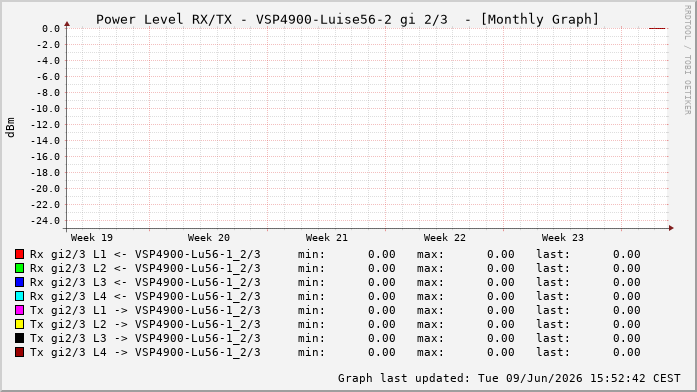Click the Graph last updated timestamp text
This screenshot has height=392, width=697.
pyautogui.click(x=509, y=378)
